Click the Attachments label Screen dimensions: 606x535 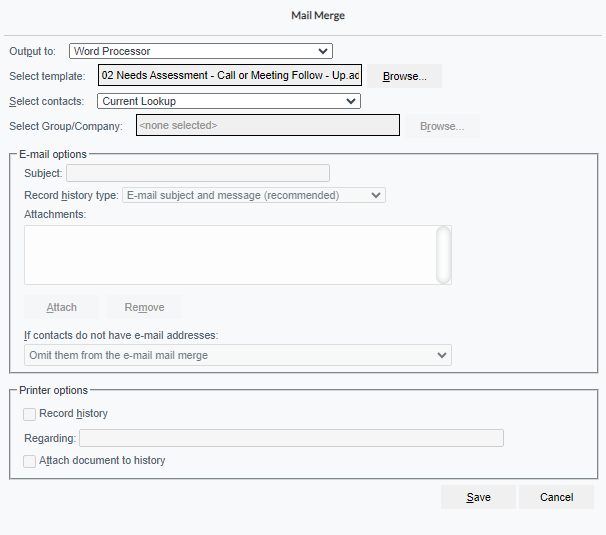click(x=55, y=214)
